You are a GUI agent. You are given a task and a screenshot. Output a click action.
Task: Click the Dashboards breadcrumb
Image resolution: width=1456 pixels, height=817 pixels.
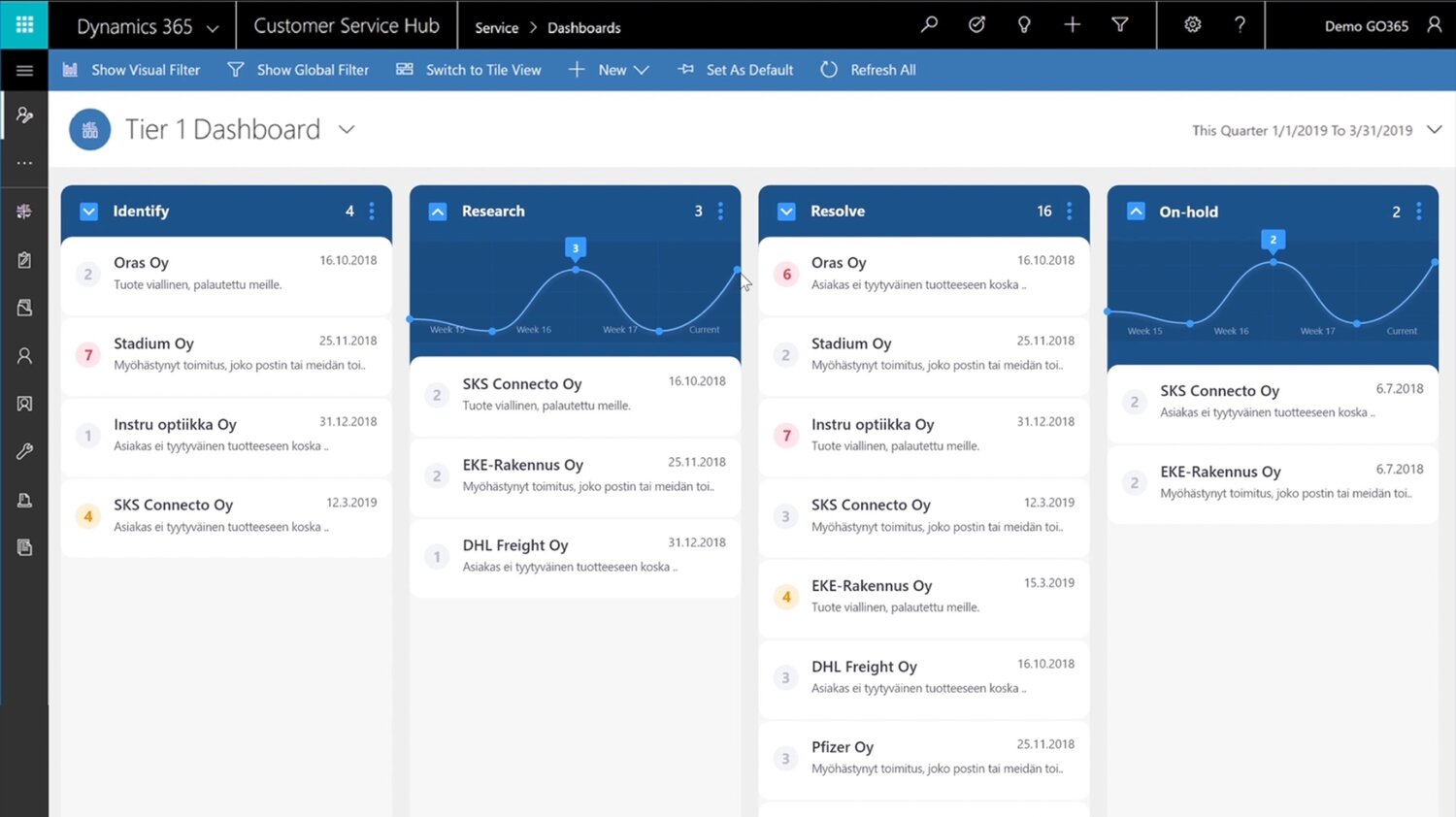click(x=584, y=27)
